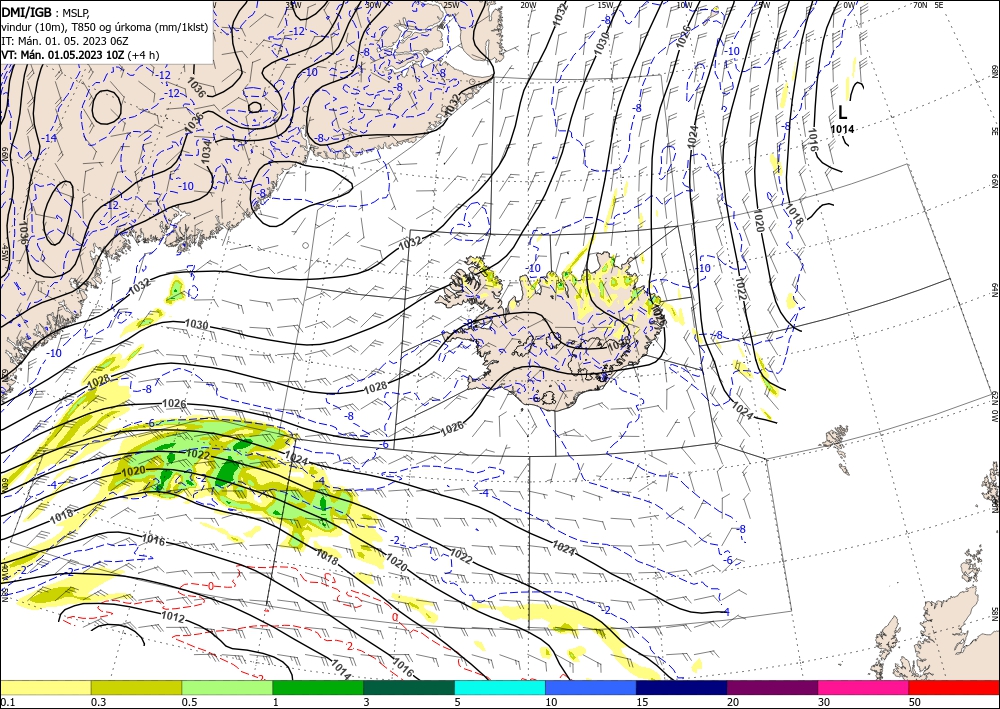Click the '50' legend scale value
The height and width of the screenshot is (709, 1000).
click(914, 702)
